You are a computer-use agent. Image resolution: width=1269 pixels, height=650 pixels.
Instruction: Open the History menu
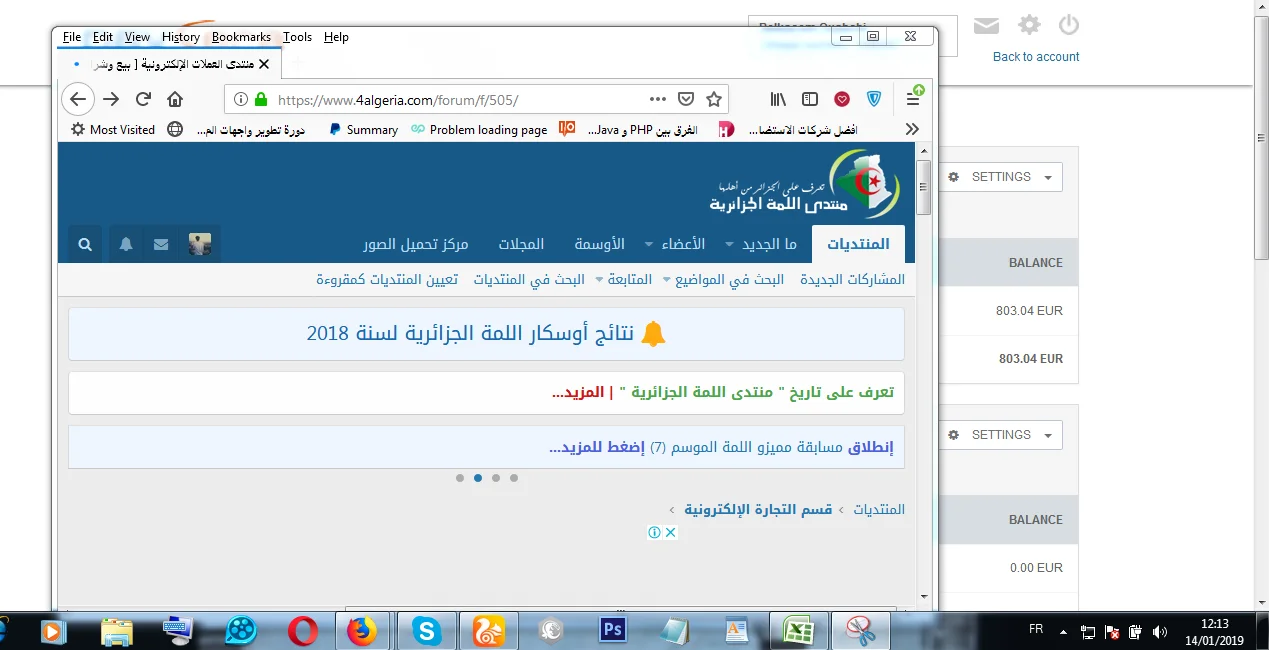[180, 37]
